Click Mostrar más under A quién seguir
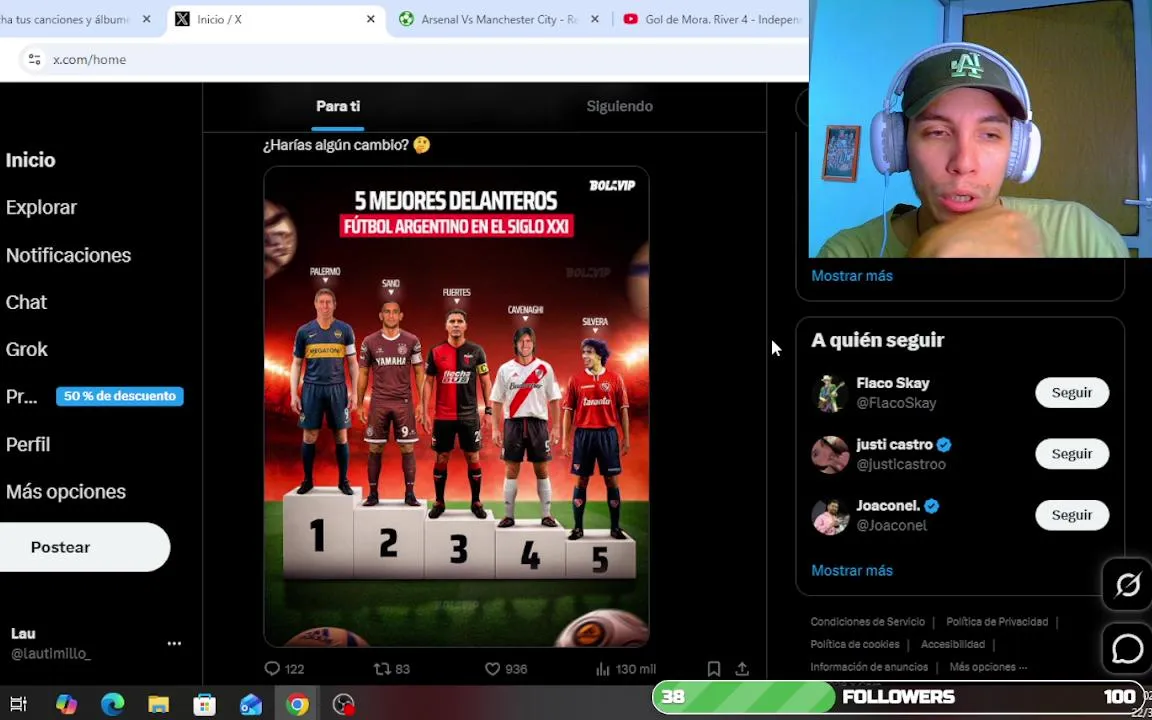This screenshot has height=720, width=1152. click(852, 571)
